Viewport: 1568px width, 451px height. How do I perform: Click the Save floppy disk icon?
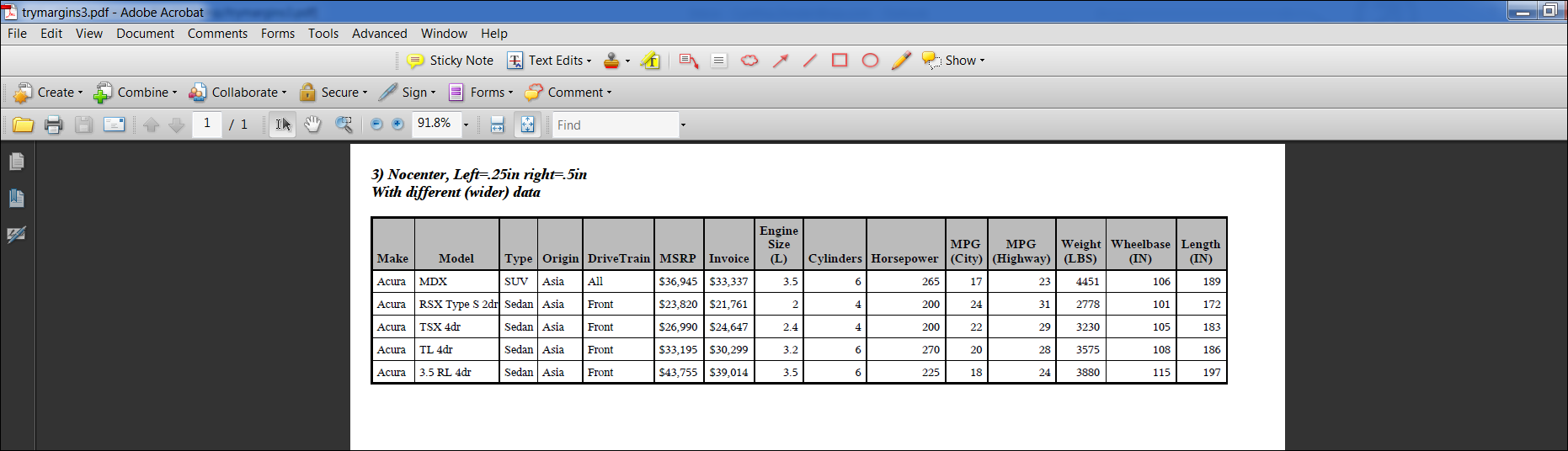[83, 125]
